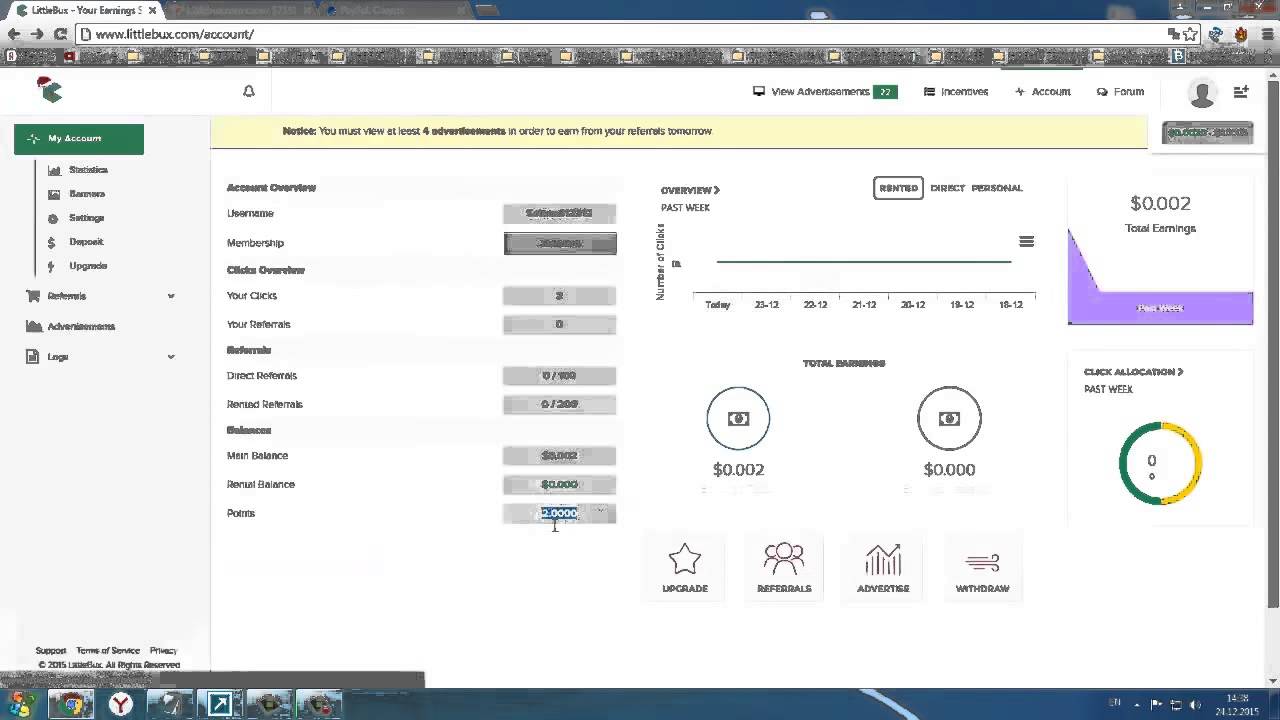This screenshot has width=1280, height=720.
Task: Open the Overview link above chart
Action: pos(690,190)
